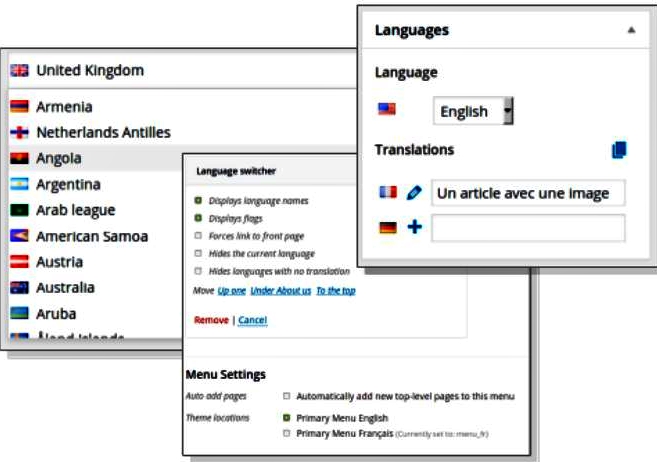Enable Forces link to front page
Viewport: 657px width, 462px height.
tap(198, 236)
